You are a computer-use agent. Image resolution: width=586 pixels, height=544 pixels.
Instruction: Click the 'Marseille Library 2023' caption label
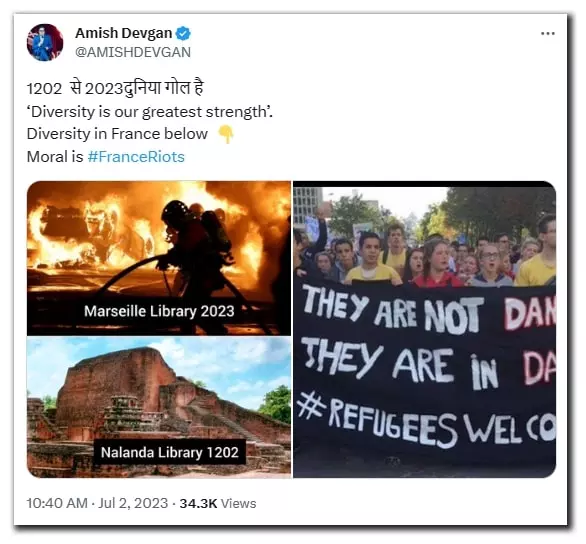tap(159, 311)
